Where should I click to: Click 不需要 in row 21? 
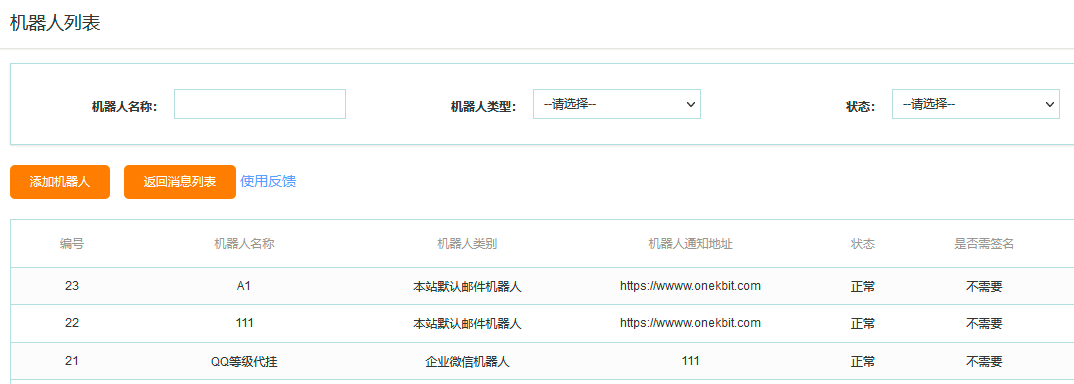pyautogui.click(x=984, y=361)
